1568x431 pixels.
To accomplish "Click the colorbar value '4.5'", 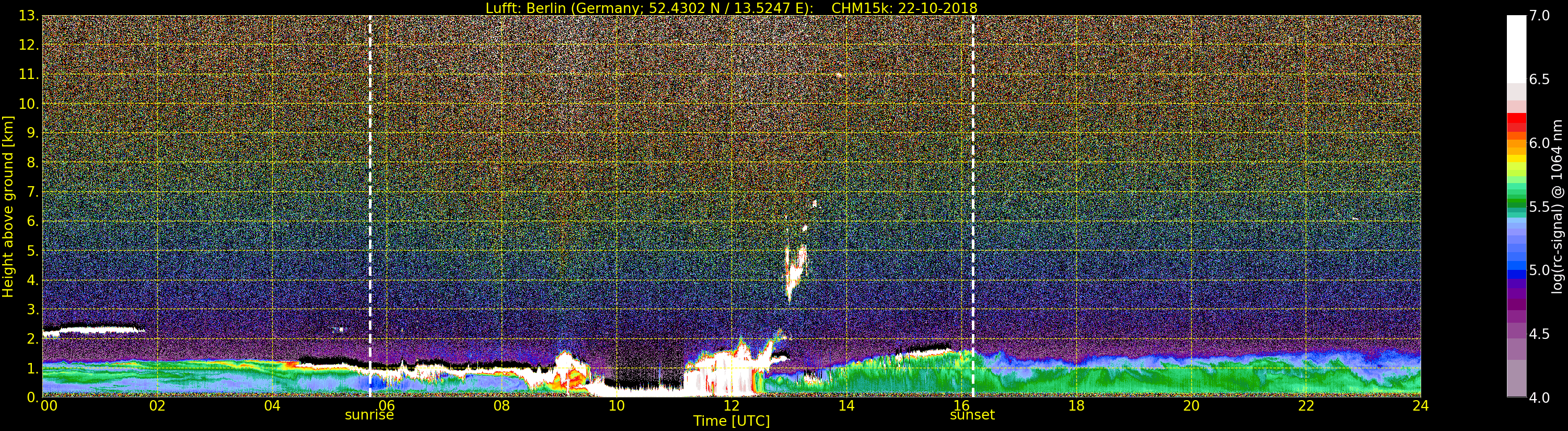I will coord(1540,334).
